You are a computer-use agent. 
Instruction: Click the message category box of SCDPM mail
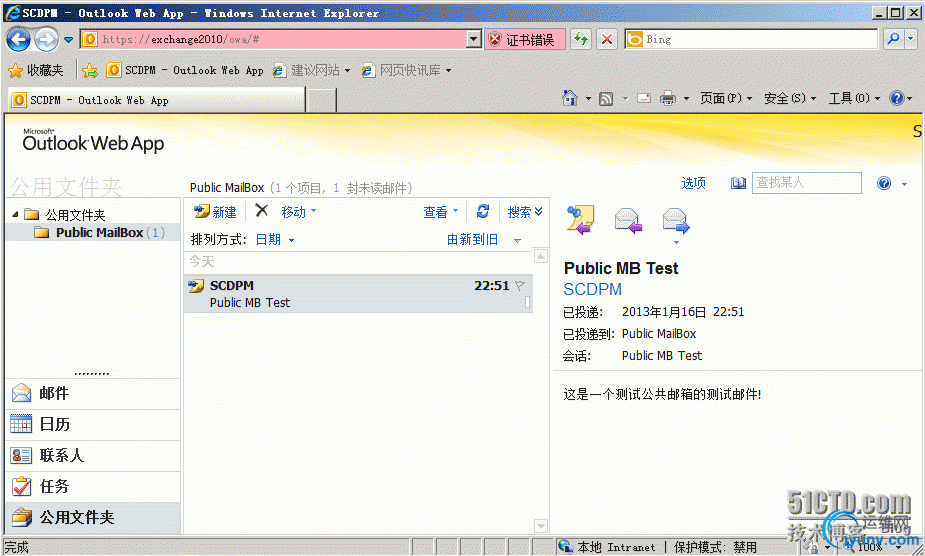tap(527, 302)
